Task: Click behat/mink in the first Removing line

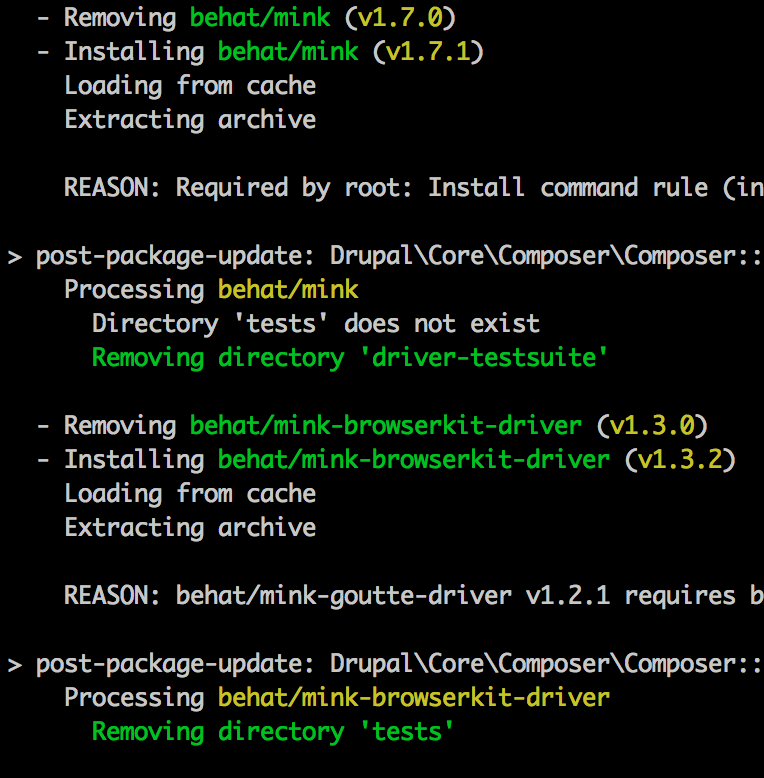Action: click(x=260, y=17)
